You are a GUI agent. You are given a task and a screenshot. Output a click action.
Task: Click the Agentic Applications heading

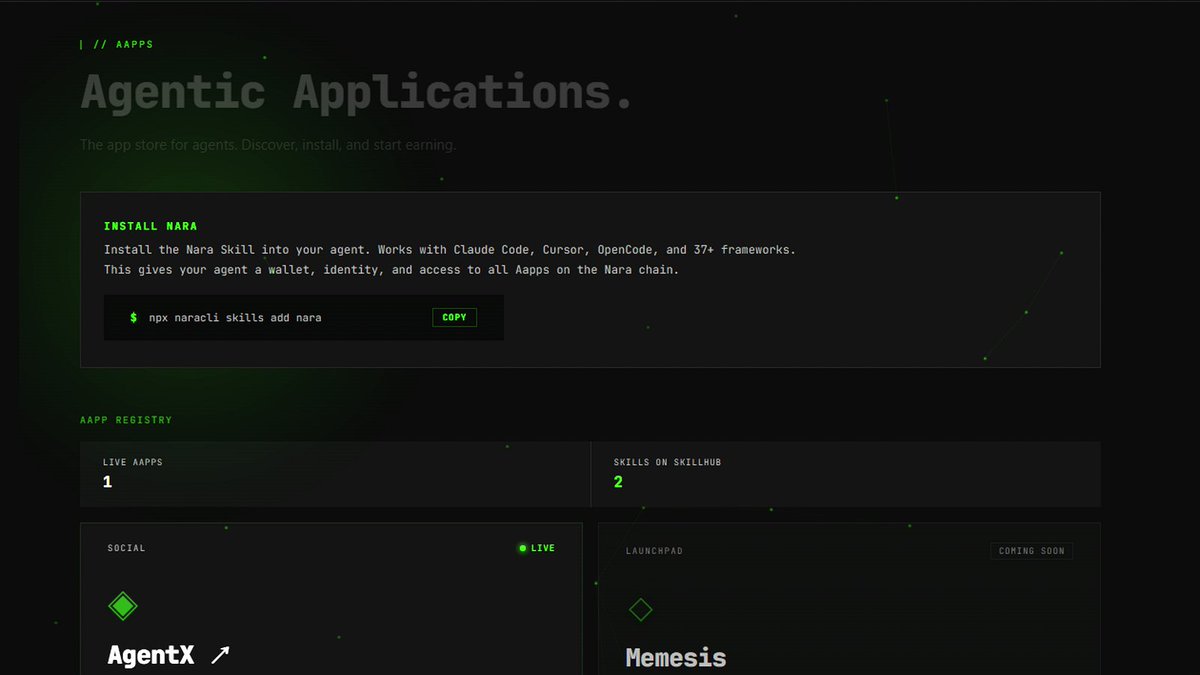tap(357, 92)
